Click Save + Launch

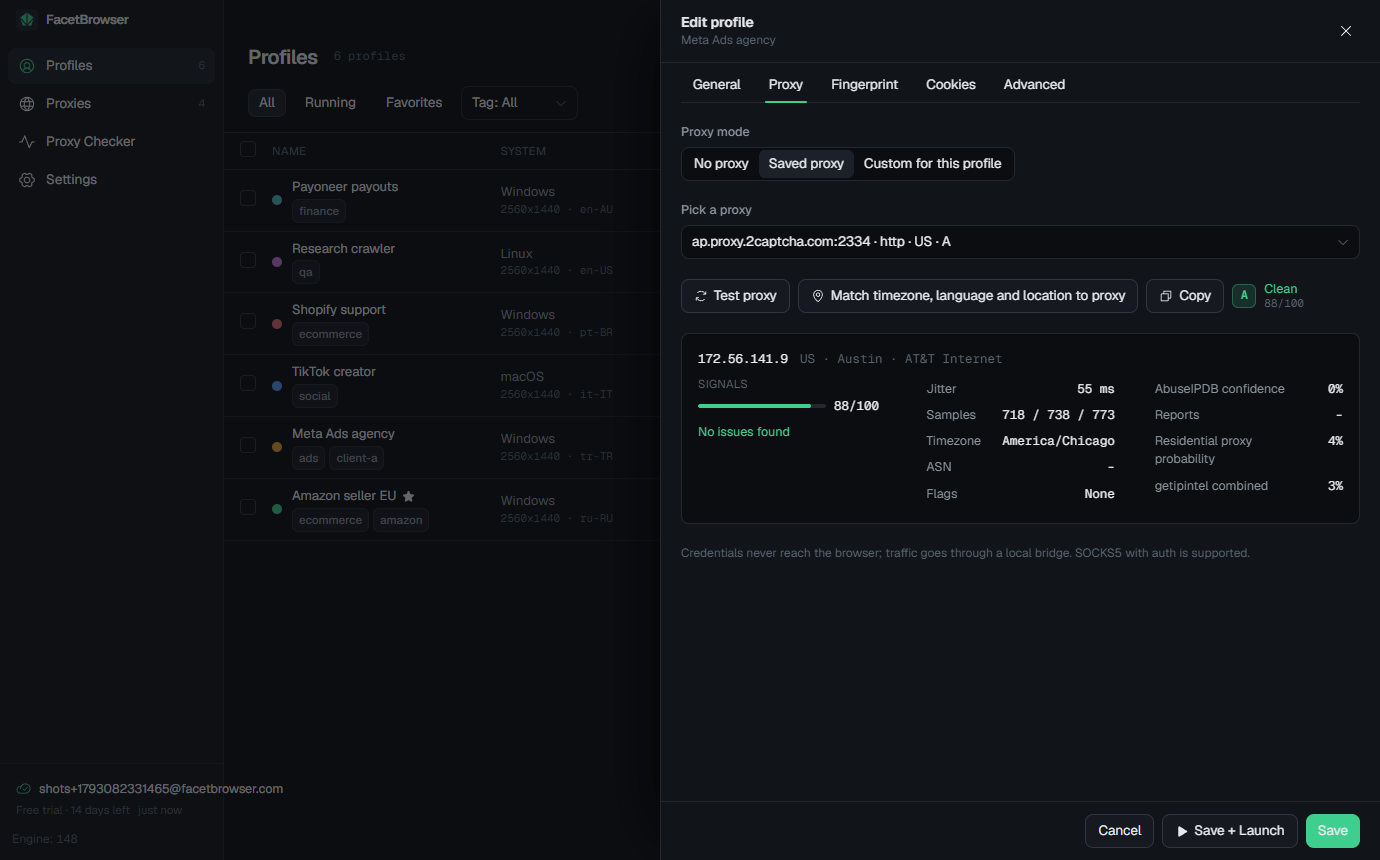pos(1230,831)
